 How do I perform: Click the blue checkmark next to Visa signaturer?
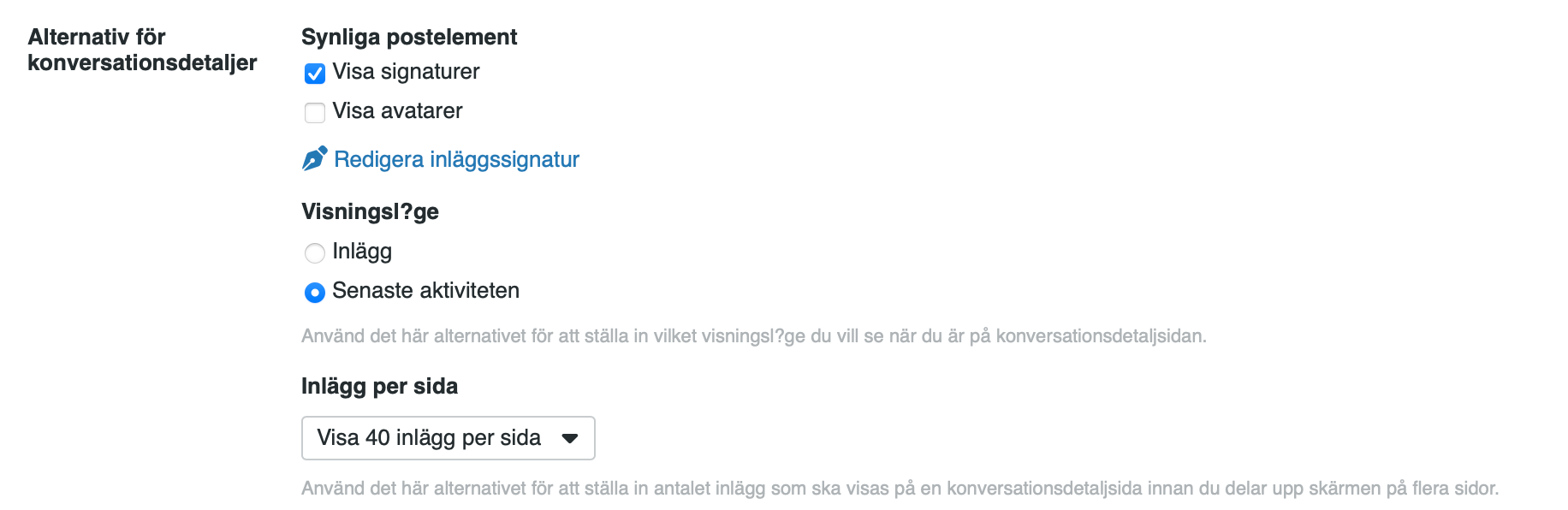[315, 74]
